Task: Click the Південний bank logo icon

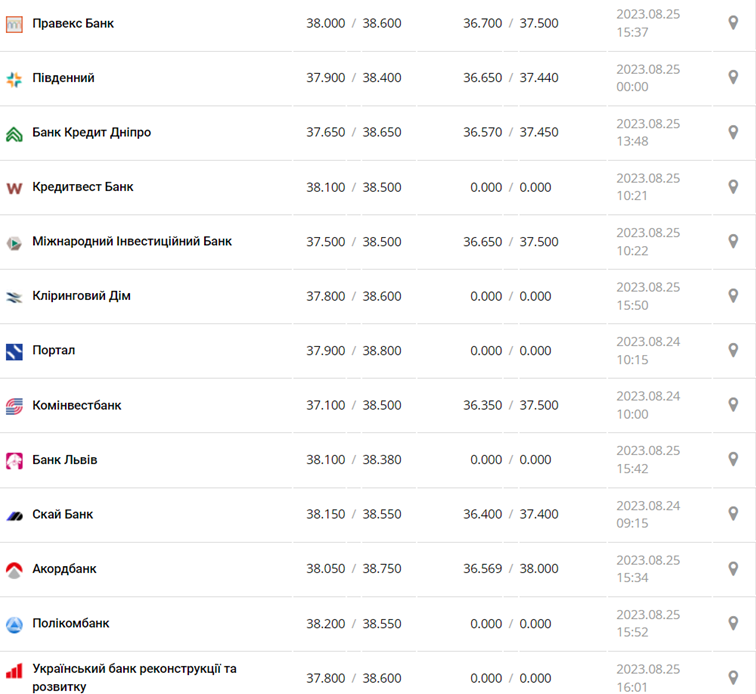Action: click(x=14, y=79)
